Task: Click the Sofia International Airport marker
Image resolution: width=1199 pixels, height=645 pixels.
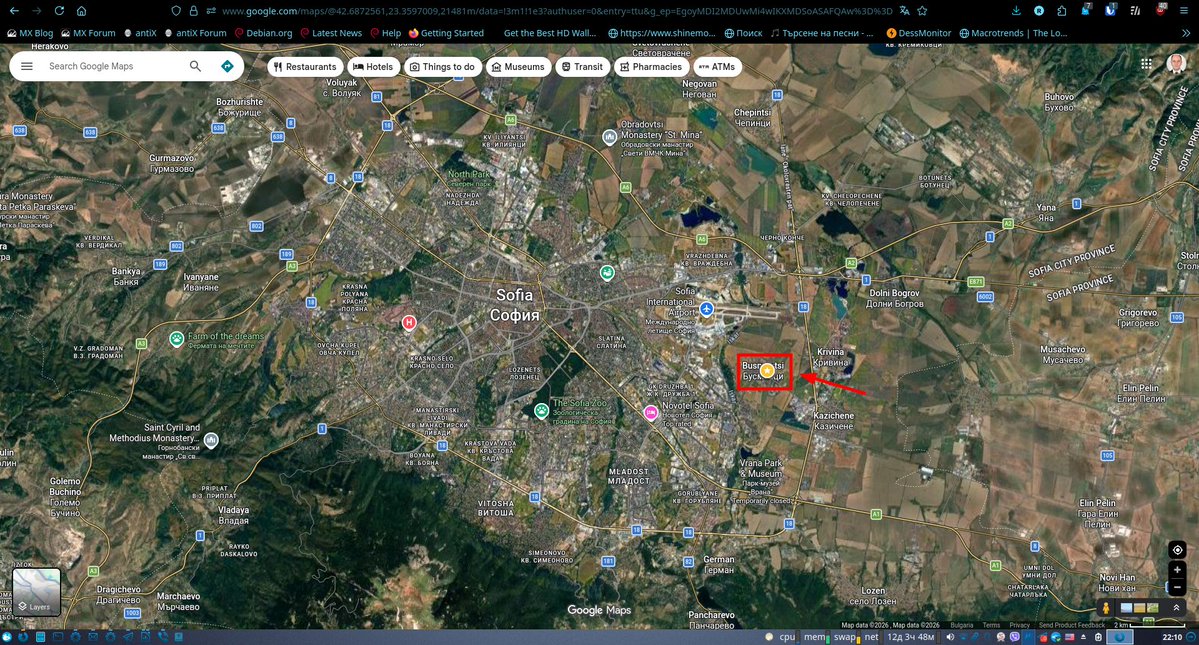Action: 707,310
